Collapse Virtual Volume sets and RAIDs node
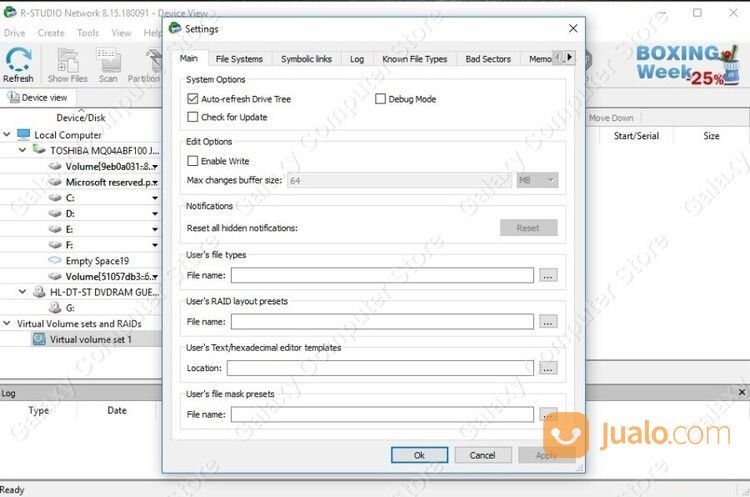 6,323
